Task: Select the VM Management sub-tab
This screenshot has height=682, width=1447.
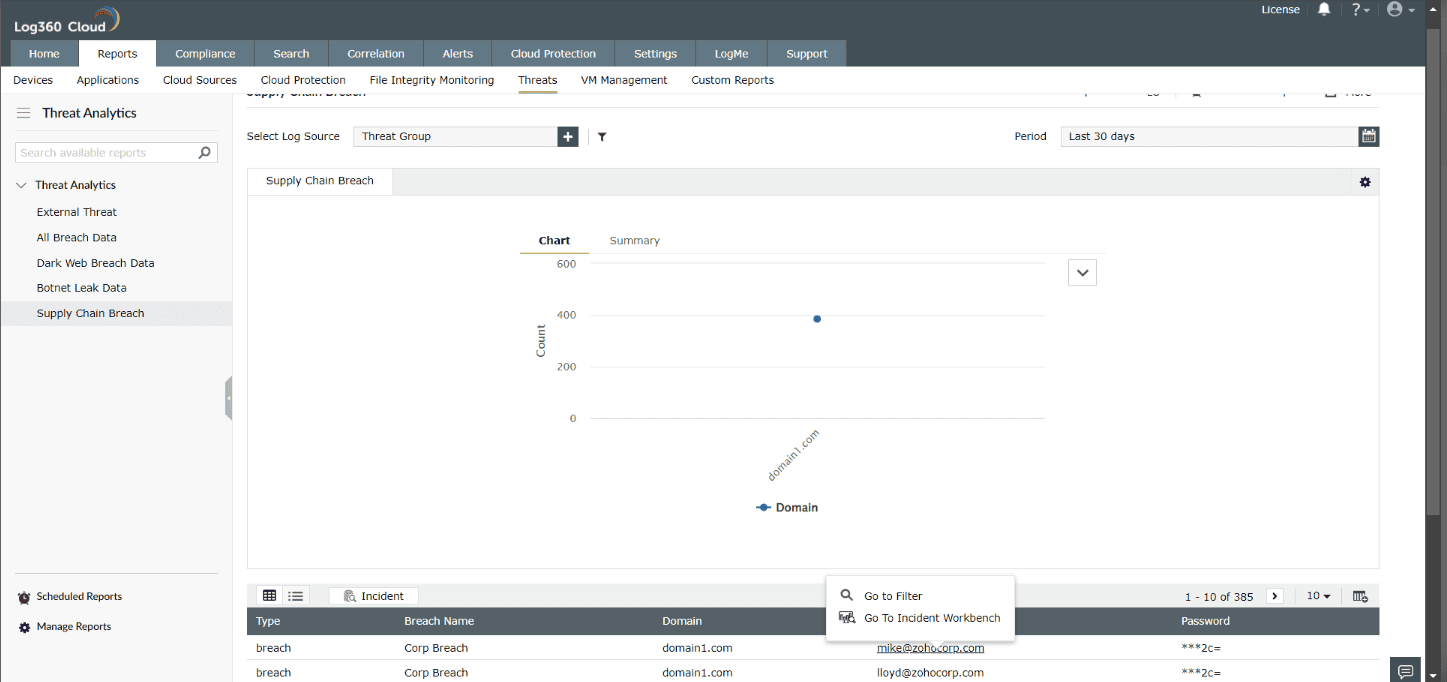Action: coord(624,80)
